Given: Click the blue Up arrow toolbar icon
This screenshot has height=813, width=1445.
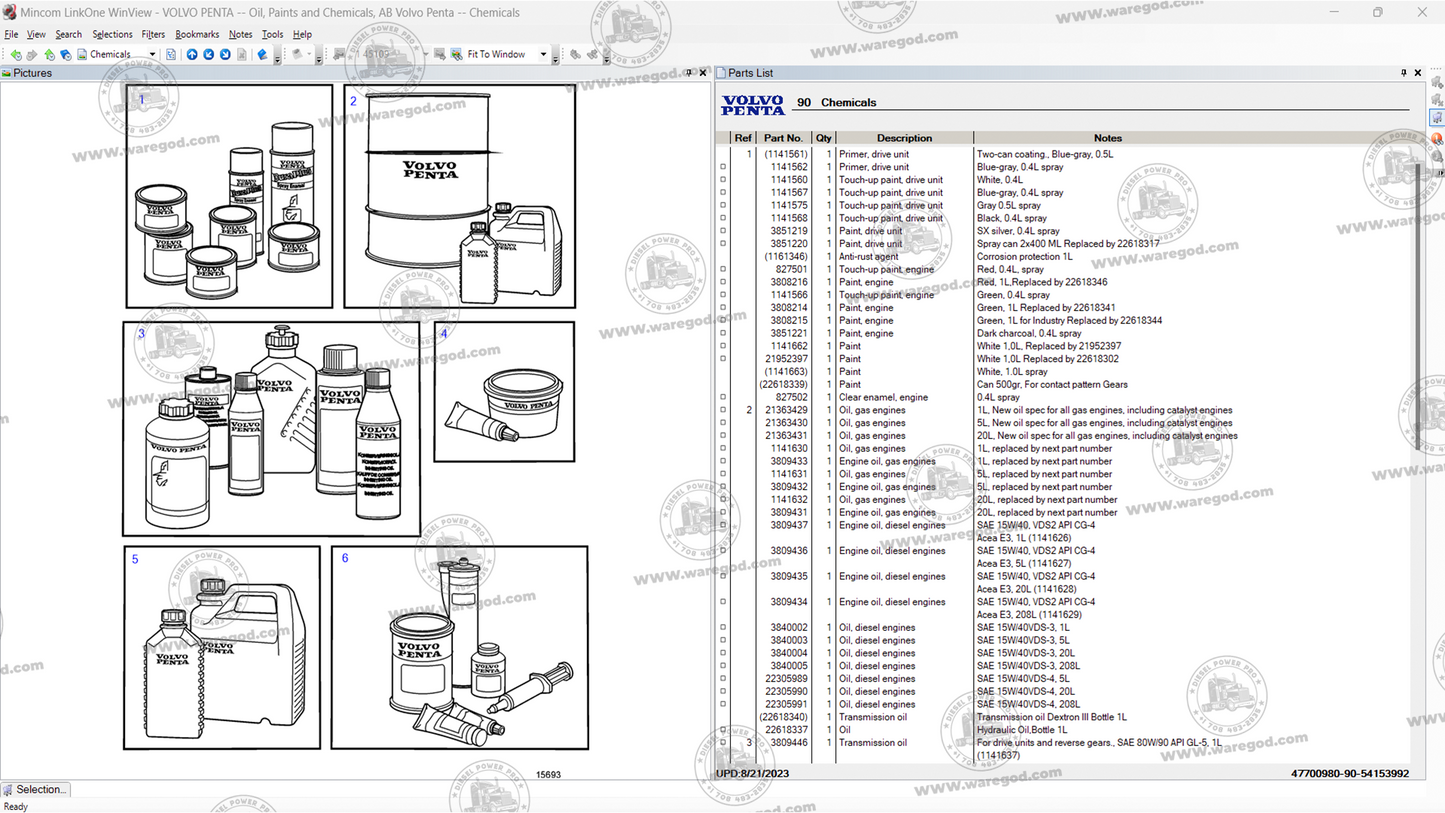Looking at the screenshot, I should 192,54.
